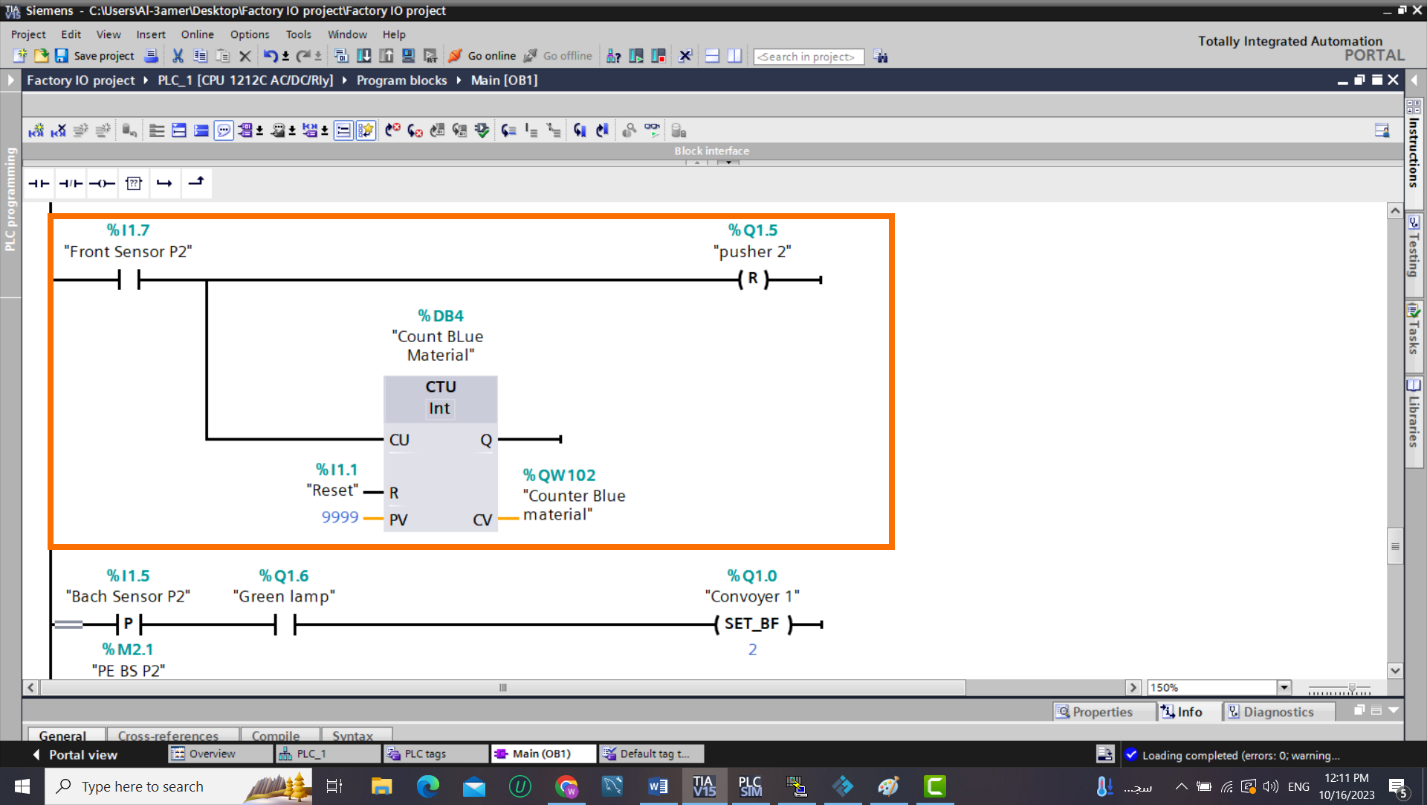Screen dimensions: 1427x805
Task: Open the Insert menu
Action: click(x=151, y=34)
